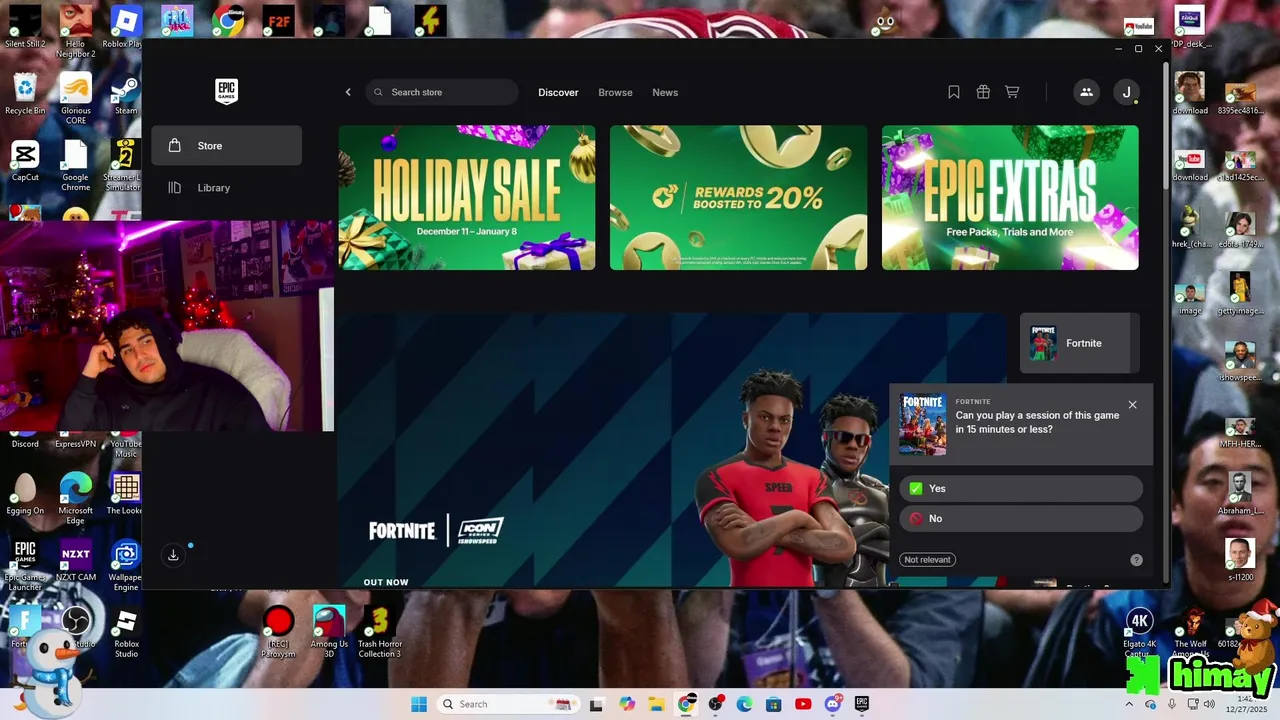Click the survey help question mark

(x=1136, y=560)
